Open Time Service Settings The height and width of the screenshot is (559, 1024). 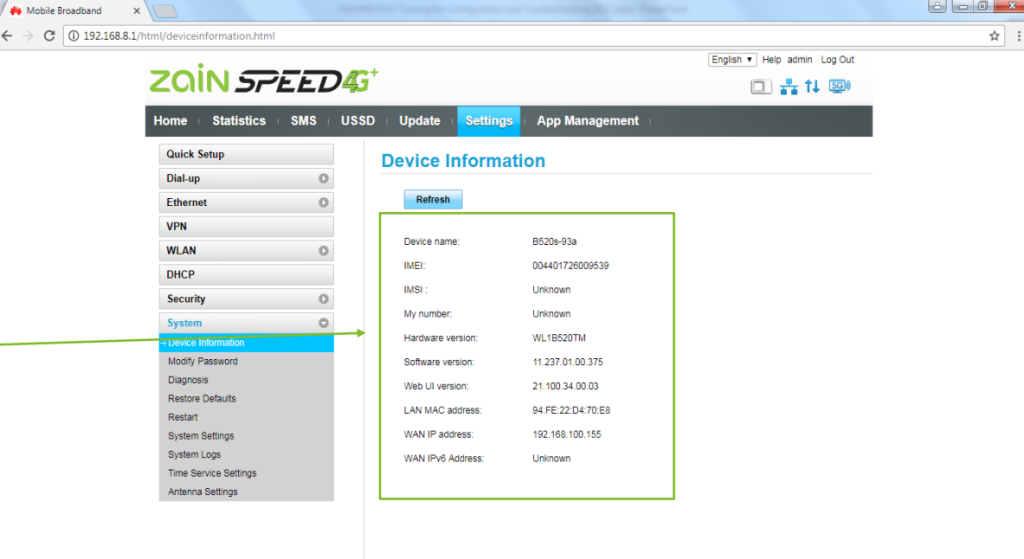pos(212,473)
